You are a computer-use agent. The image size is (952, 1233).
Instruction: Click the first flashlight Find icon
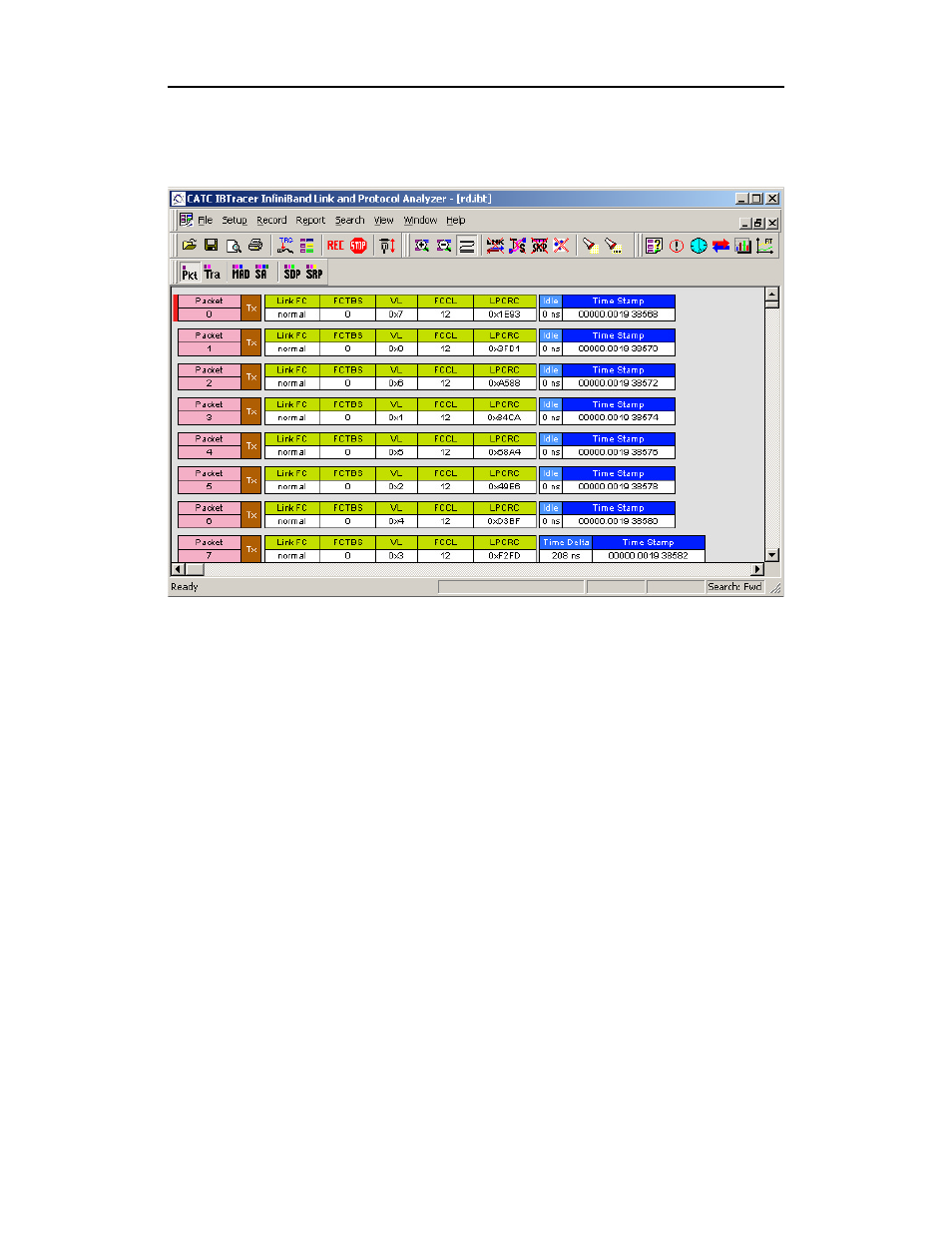(591, 246)
